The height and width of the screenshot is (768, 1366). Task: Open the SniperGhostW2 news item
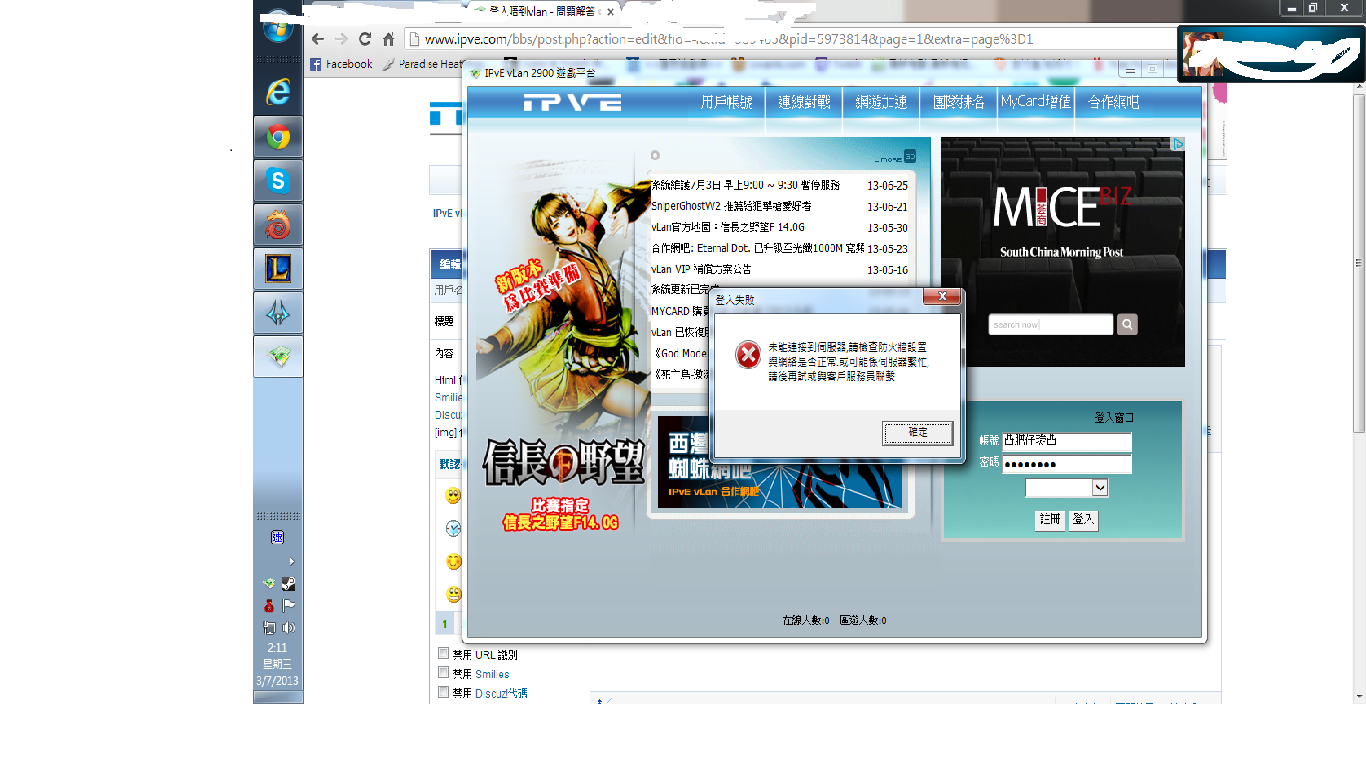pos(731,206)
